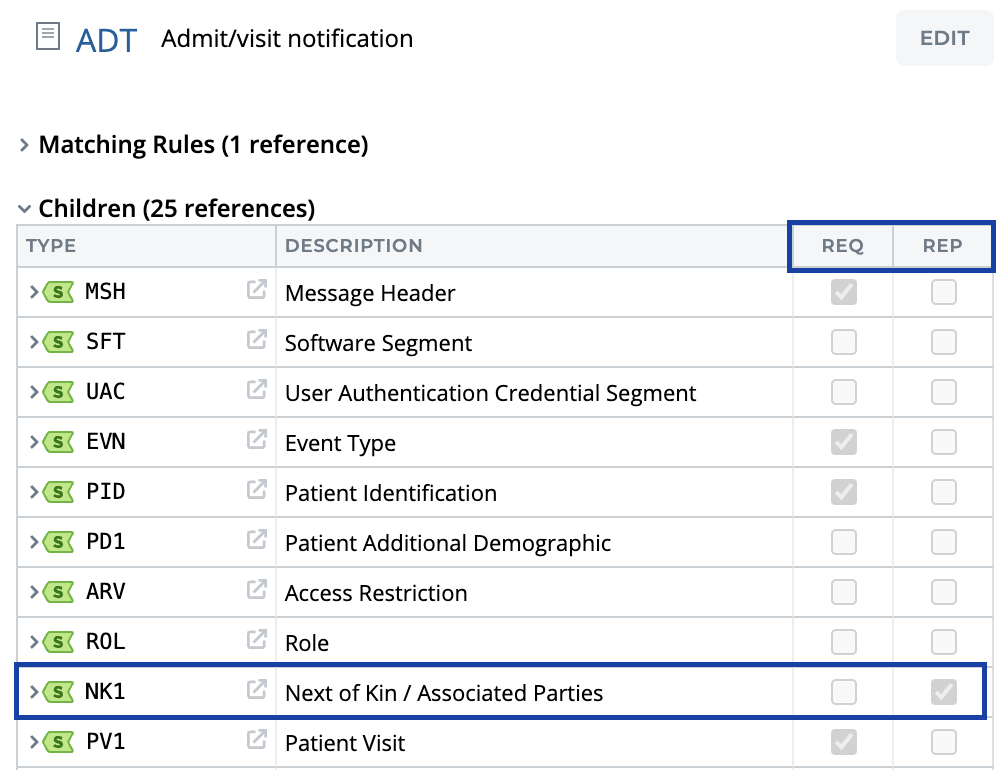This screenshot has width=1008, height=770.
Task: Open SFT segment in new window icon
Action: tap(257, 341)
